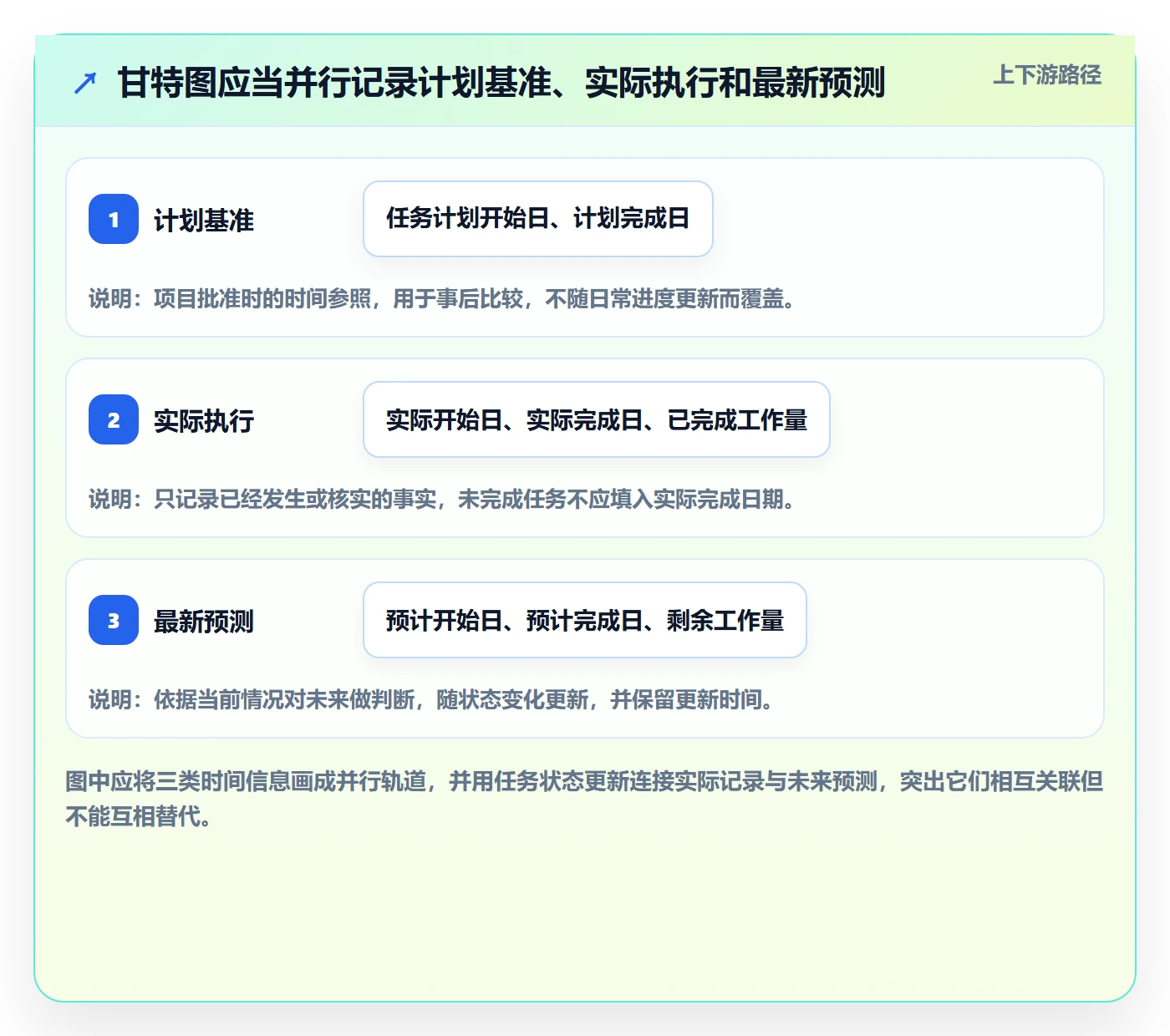Click the number 1 badge for 计划基准

coord(114,219)
